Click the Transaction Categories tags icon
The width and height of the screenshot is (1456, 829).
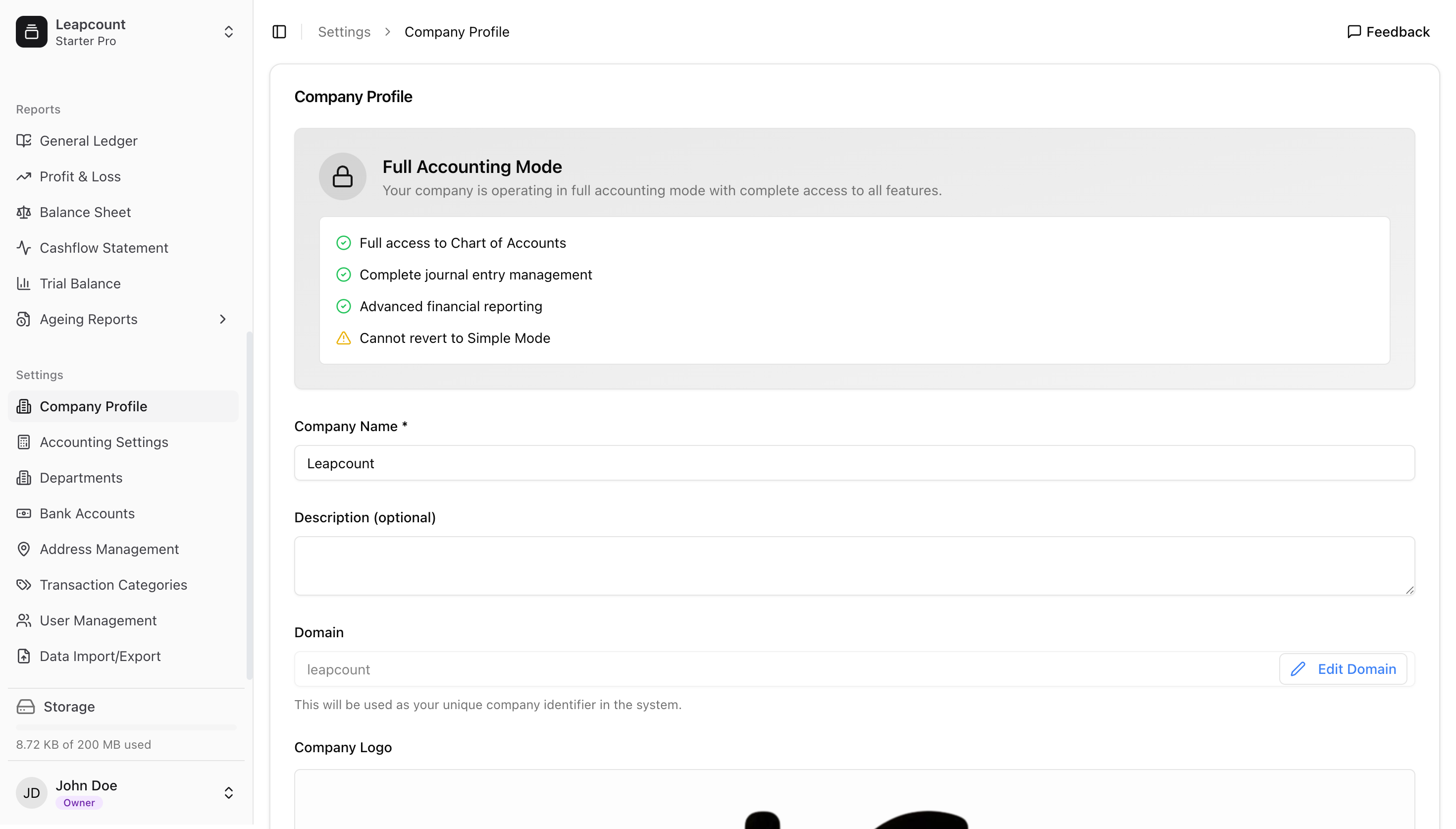tap(23, 585)
